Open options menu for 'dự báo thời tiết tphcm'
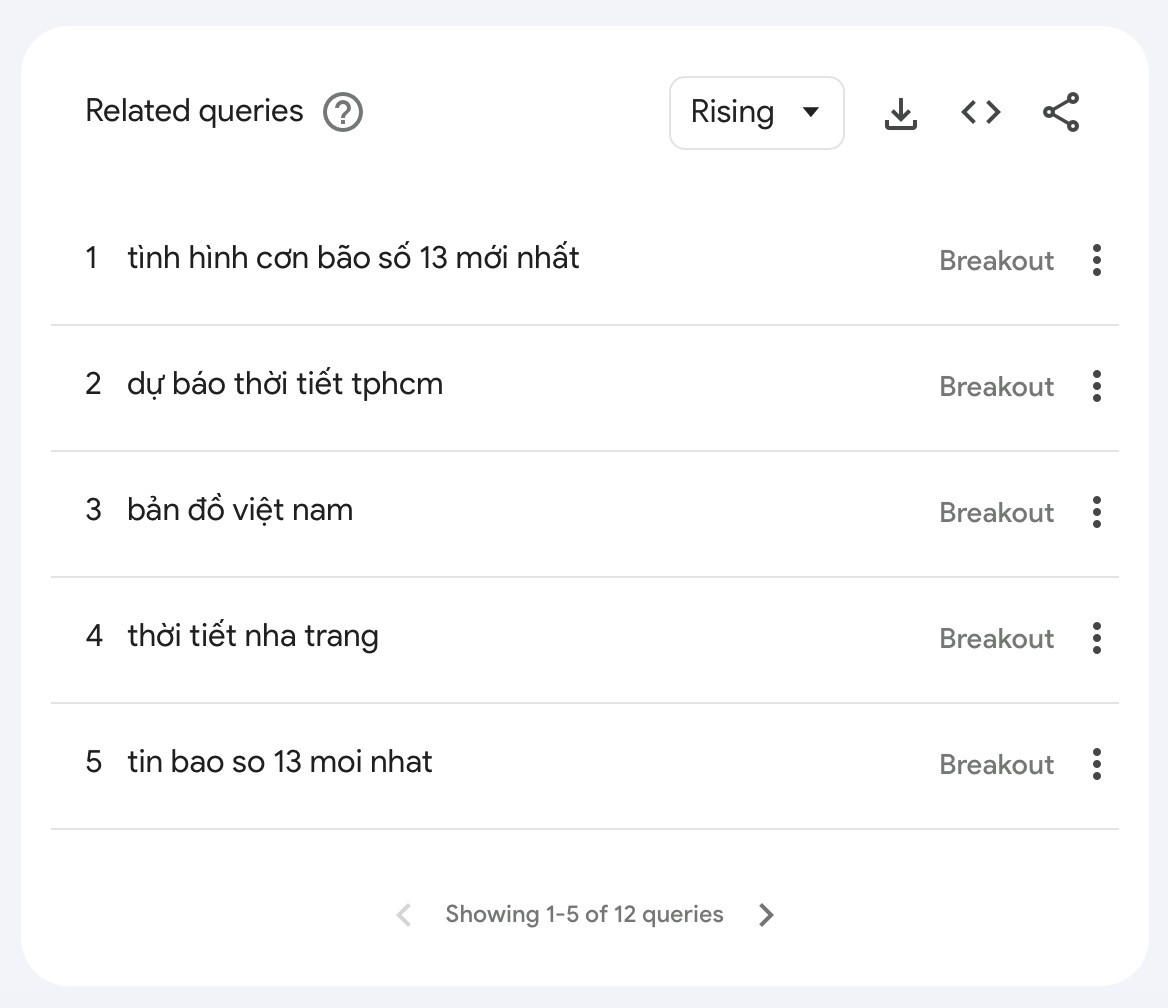1168x1008 pixels. pyautogui.click(x=1096, y=386)
